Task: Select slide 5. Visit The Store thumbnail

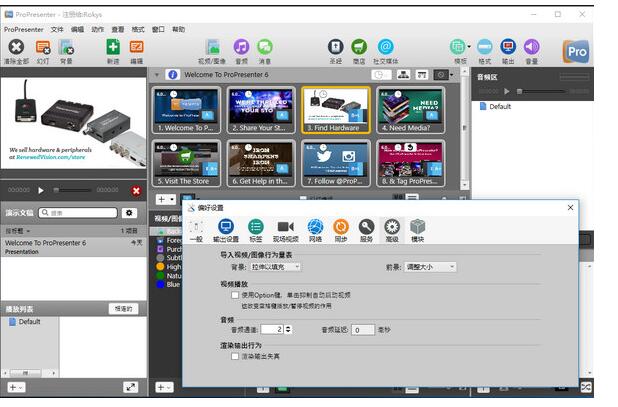Action: click(x=186, y=163)
